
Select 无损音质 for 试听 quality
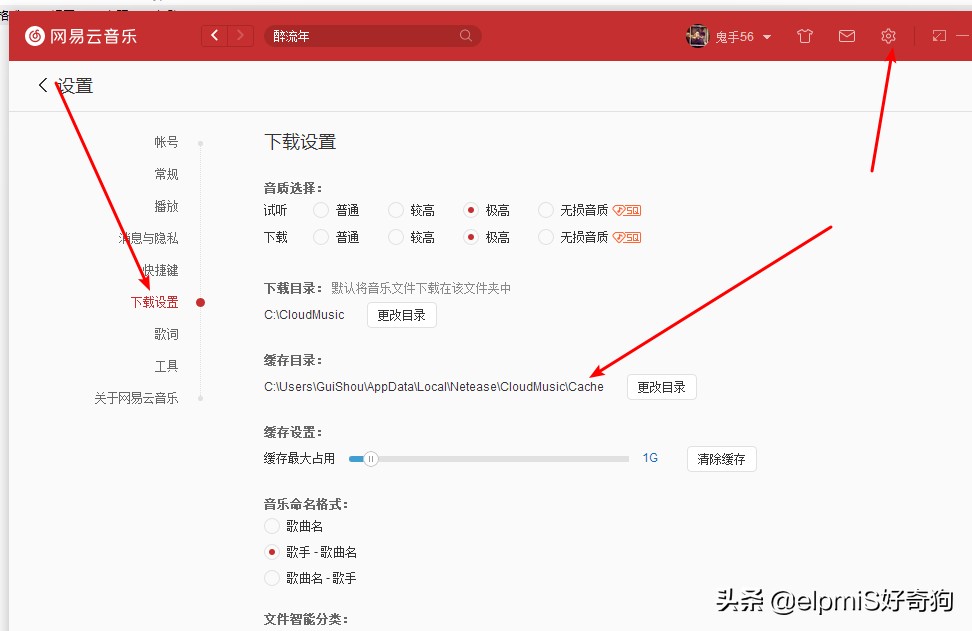tap(545, 210)
